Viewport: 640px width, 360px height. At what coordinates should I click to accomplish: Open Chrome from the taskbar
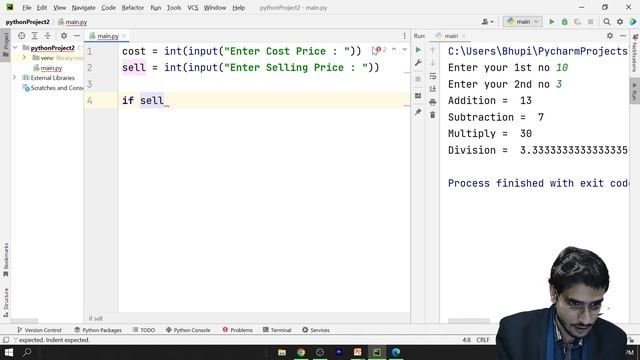[x=301, y=352]
